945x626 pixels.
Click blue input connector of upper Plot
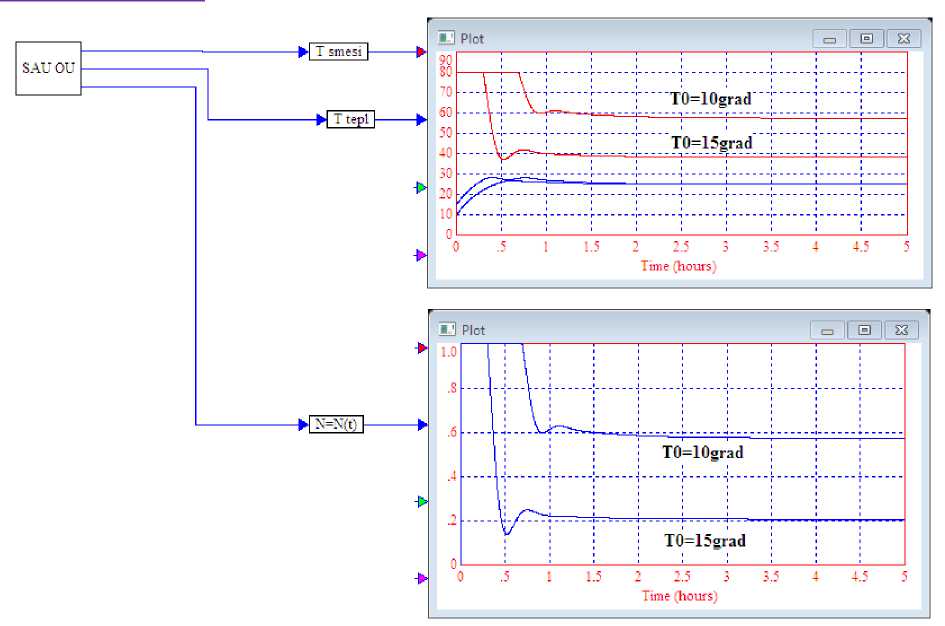tap(421, 119)
